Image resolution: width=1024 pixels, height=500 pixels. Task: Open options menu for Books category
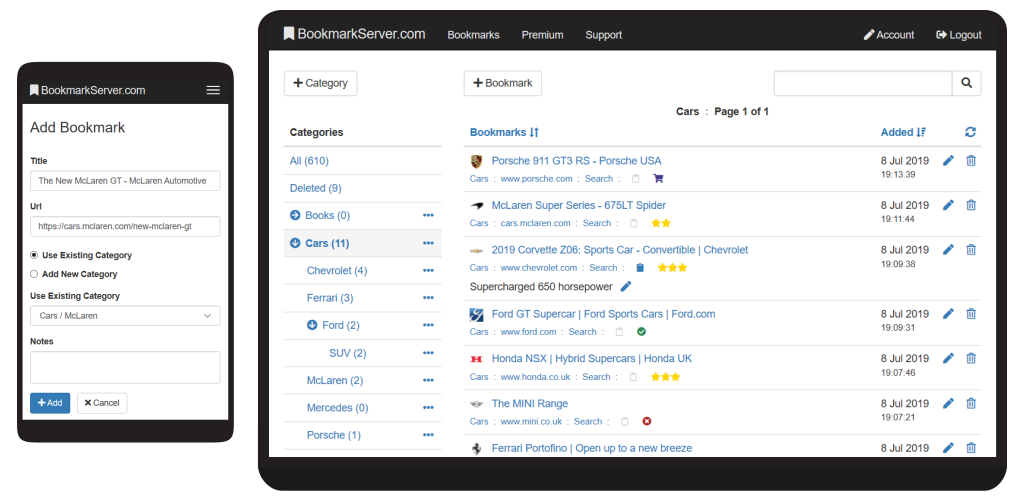[428, 215]
